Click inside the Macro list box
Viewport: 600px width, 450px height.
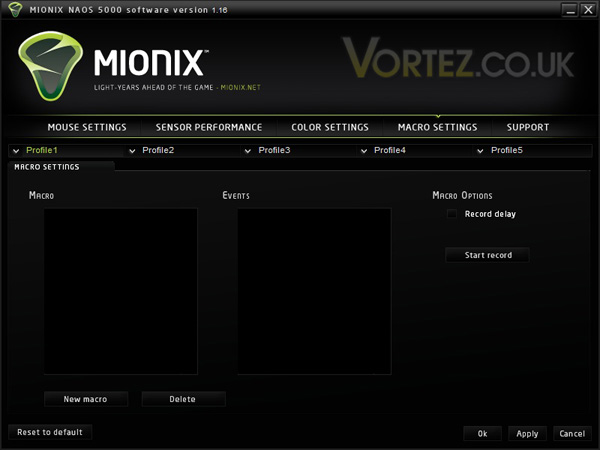coord(121,291)
